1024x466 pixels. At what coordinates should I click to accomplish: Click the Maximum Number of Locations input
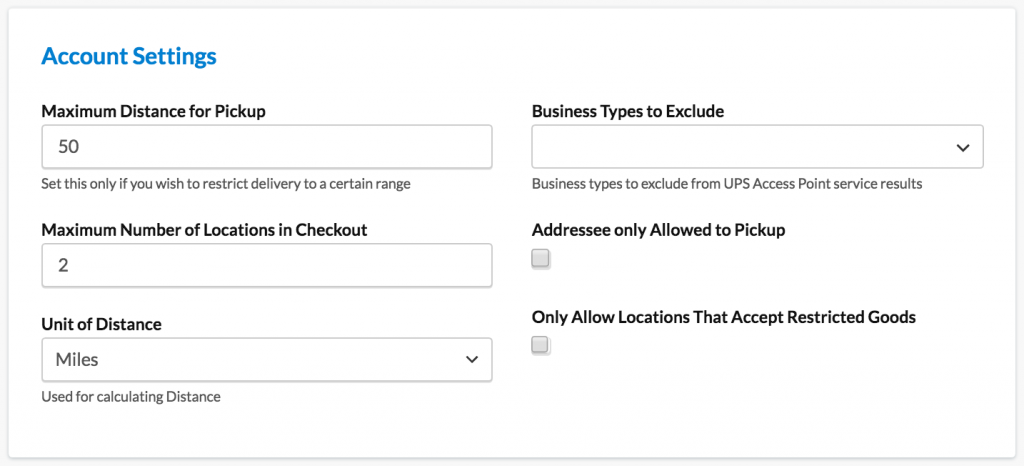pyautogui.click(x=266, y=266)
